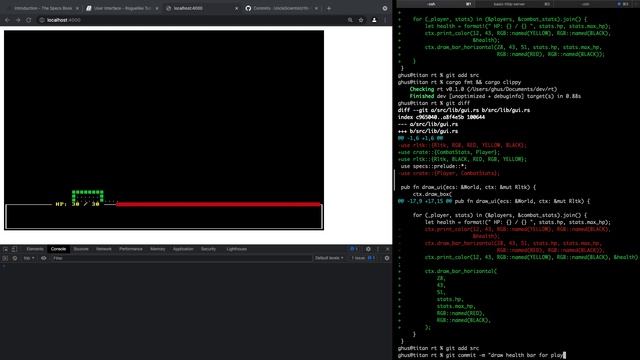Close the localhost:4000 tab
Image resolution: width=640 pixels, height=360 pixels.
point(236,8)
